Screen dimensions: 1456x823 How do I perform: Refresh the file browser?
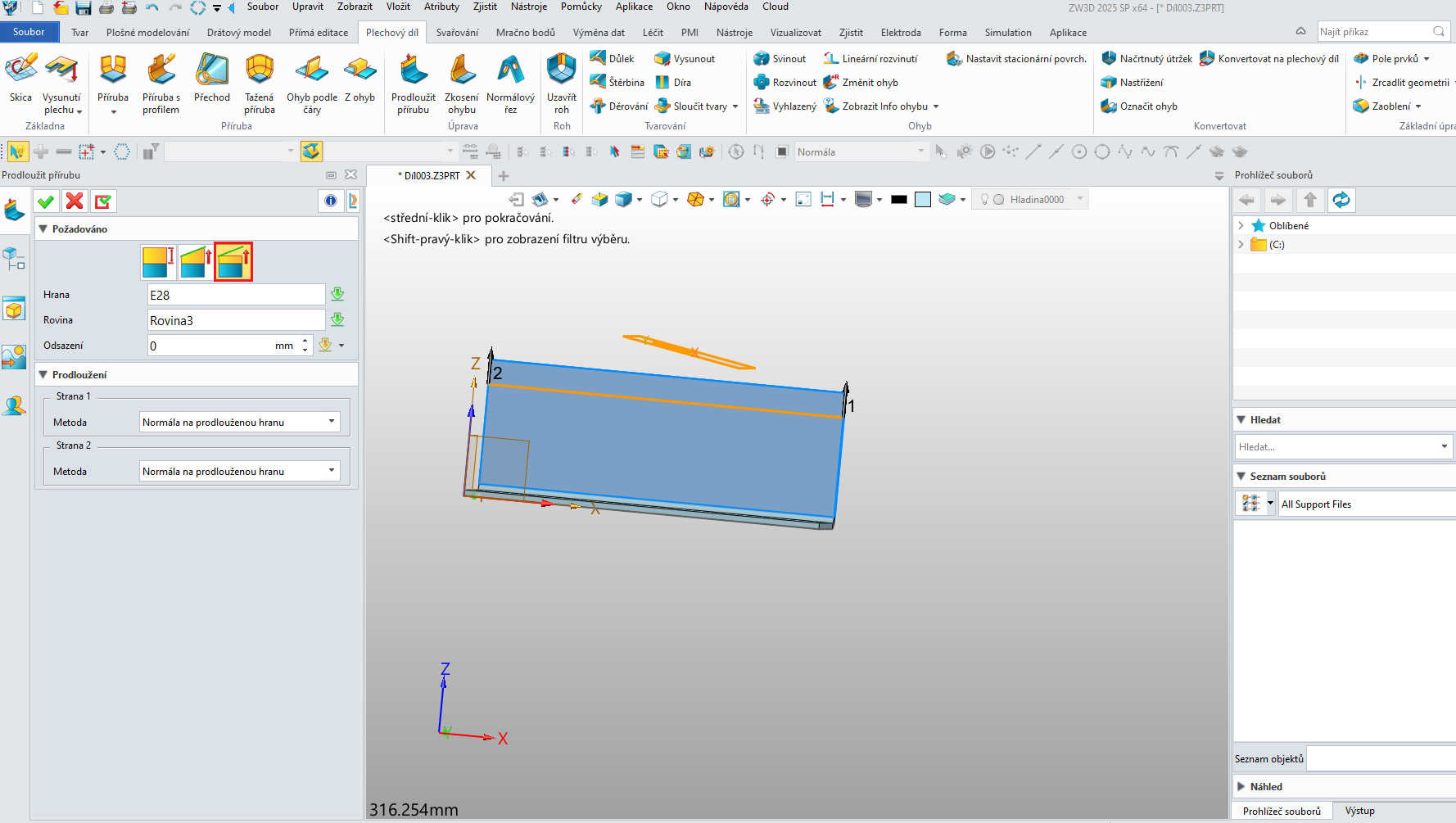(1341, 200)
